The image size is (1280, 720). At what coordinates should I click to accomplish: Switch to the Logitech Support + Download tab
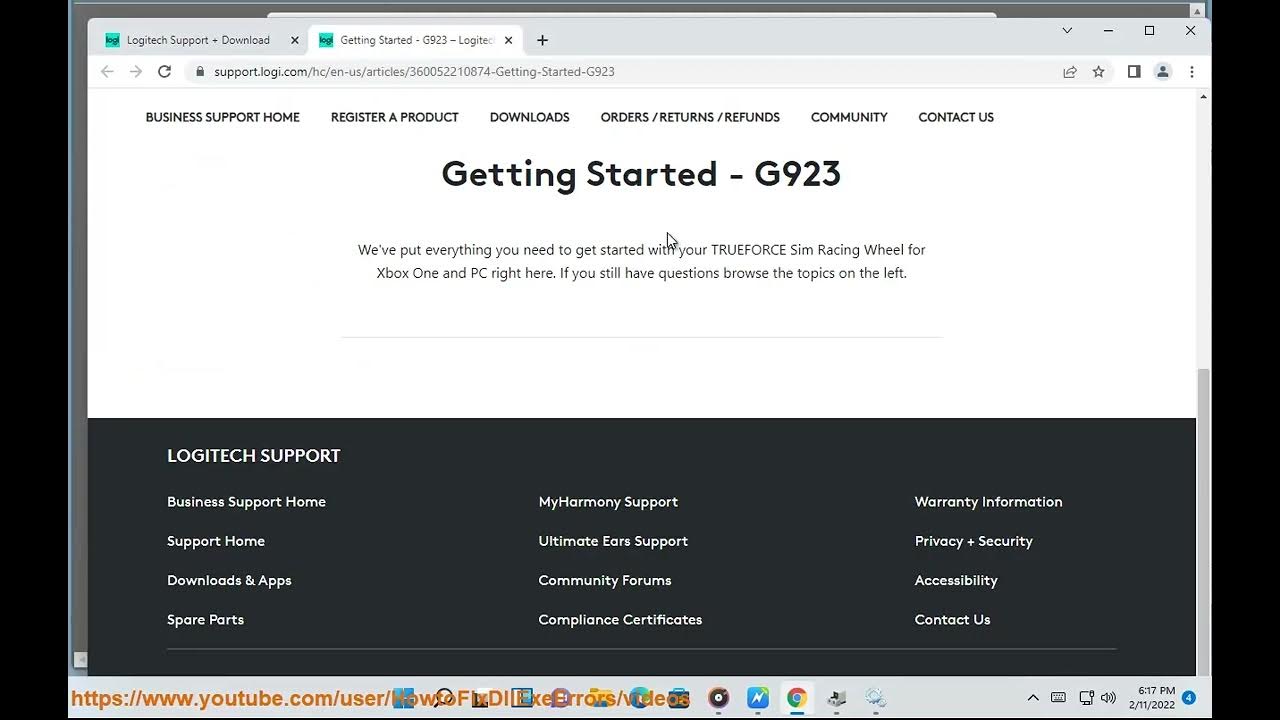coord(197,40)
